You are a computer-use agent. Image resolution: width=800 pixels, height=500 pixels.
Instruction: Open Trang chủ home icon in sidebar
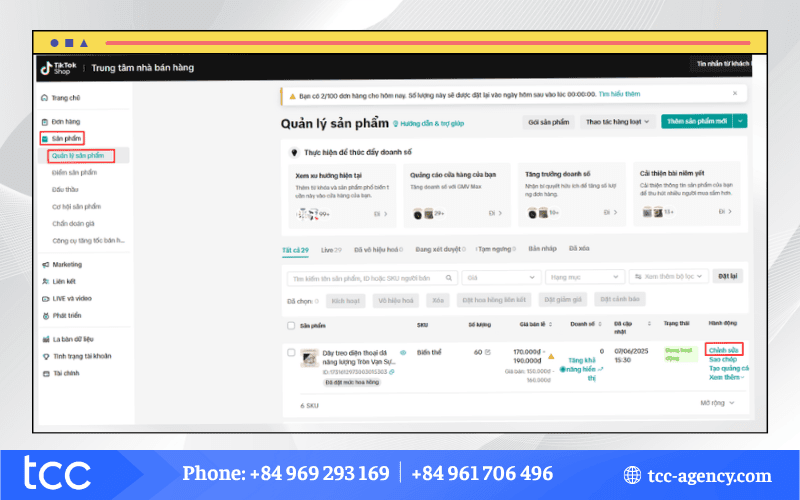(x=44, y=98)
